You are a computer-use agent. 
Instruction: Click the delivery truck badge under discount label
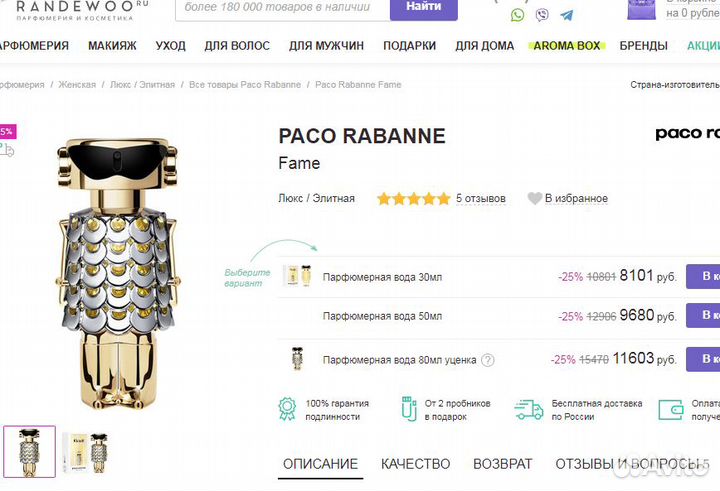click(x=7, y=150)
